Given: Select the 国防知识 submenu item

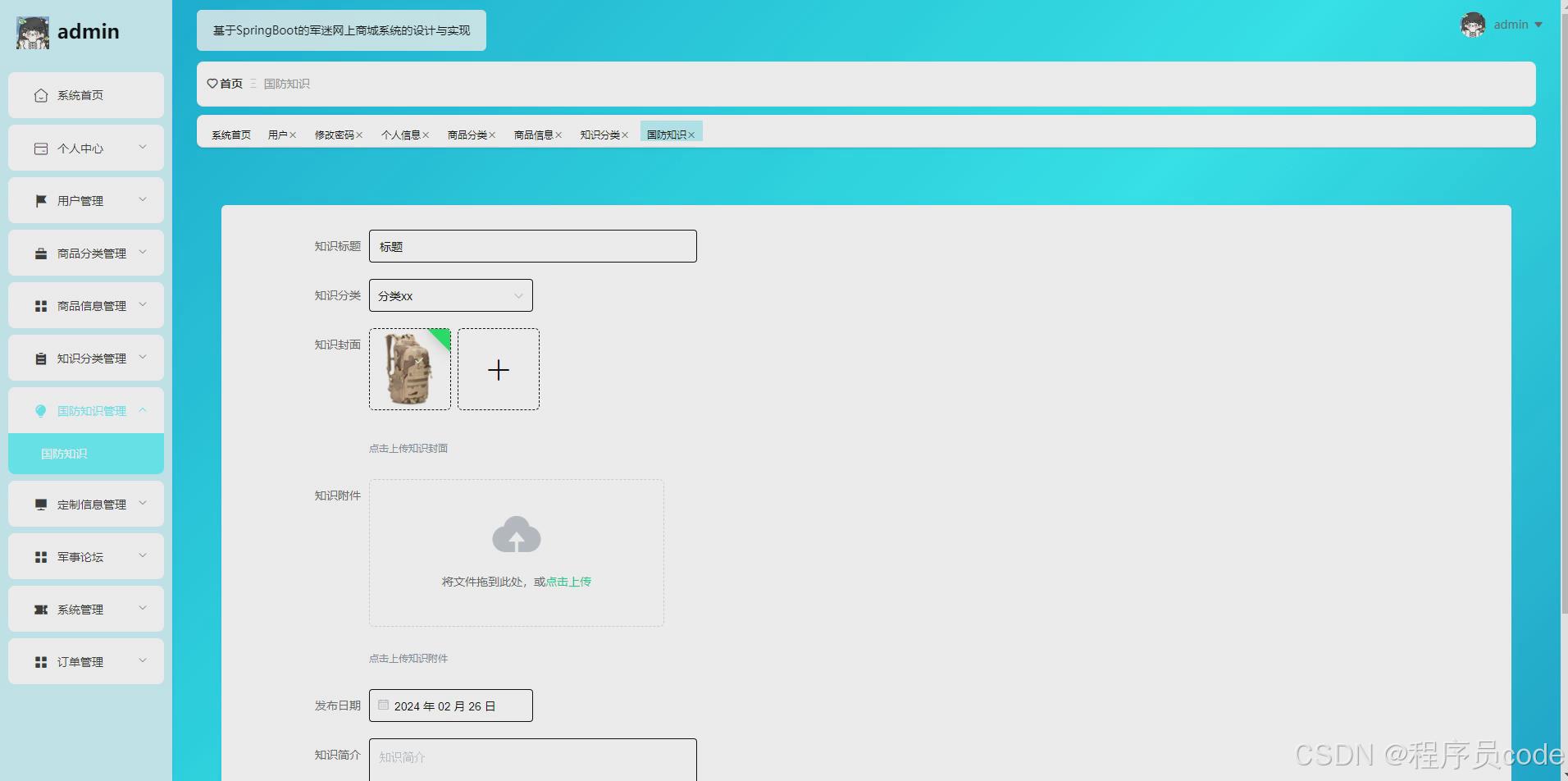Looking at the screenshot, I should [86, 454].
